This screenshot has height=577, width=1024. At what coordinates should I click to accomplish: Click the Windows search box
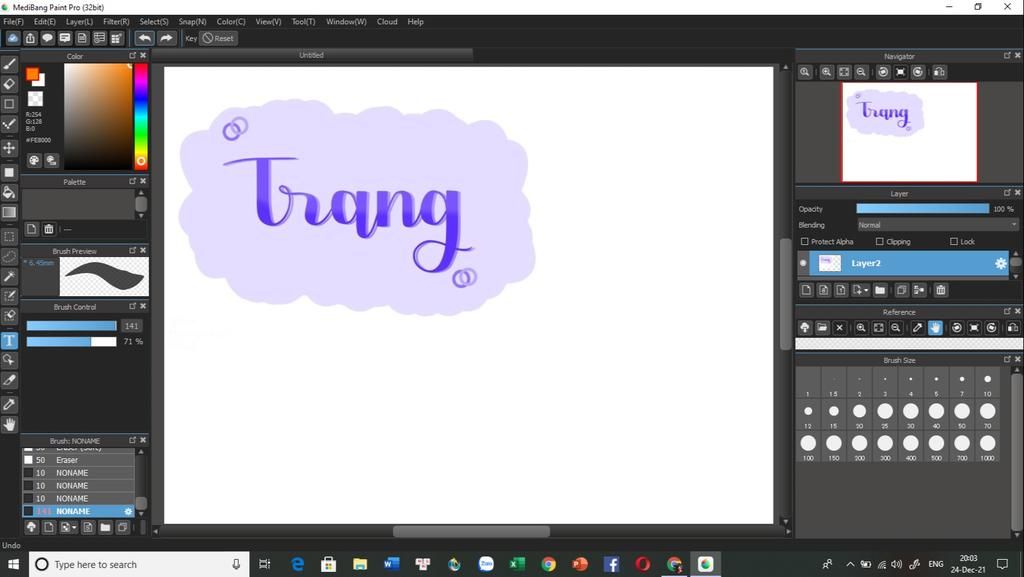(138, 564)
